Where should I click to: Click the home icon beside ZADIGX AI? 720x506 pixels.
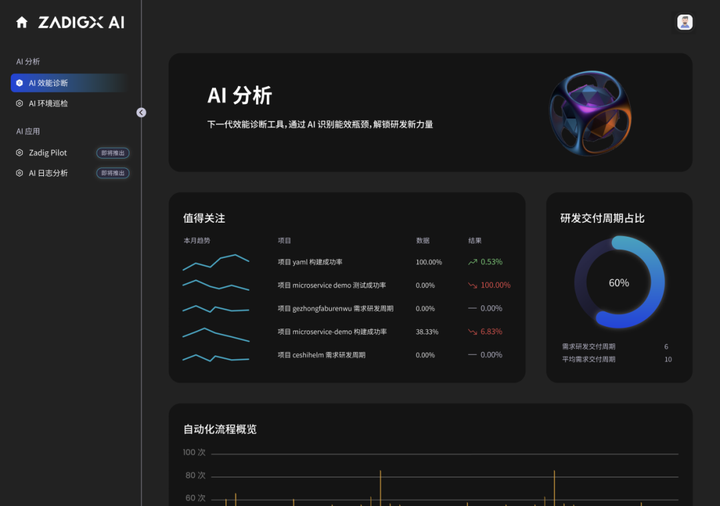pyautogui.click(x=22, y=22)
